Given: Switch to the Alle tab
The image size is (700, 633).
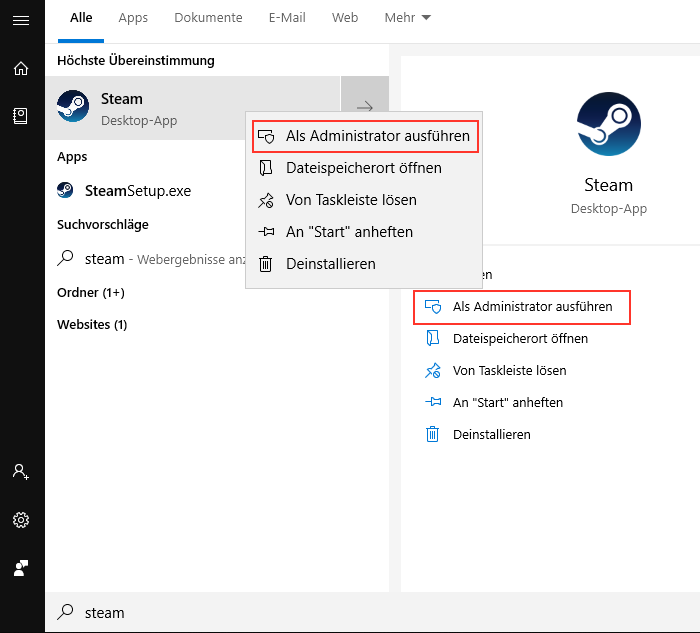Looking at the screenshot, I should (x=81, y=18).
